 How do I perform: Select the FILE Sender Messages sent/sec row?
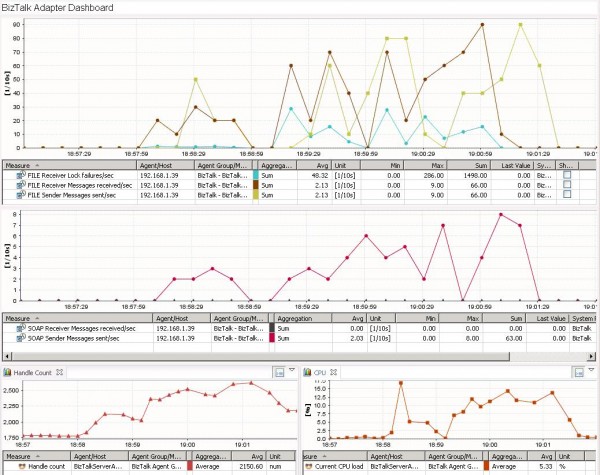300,195
